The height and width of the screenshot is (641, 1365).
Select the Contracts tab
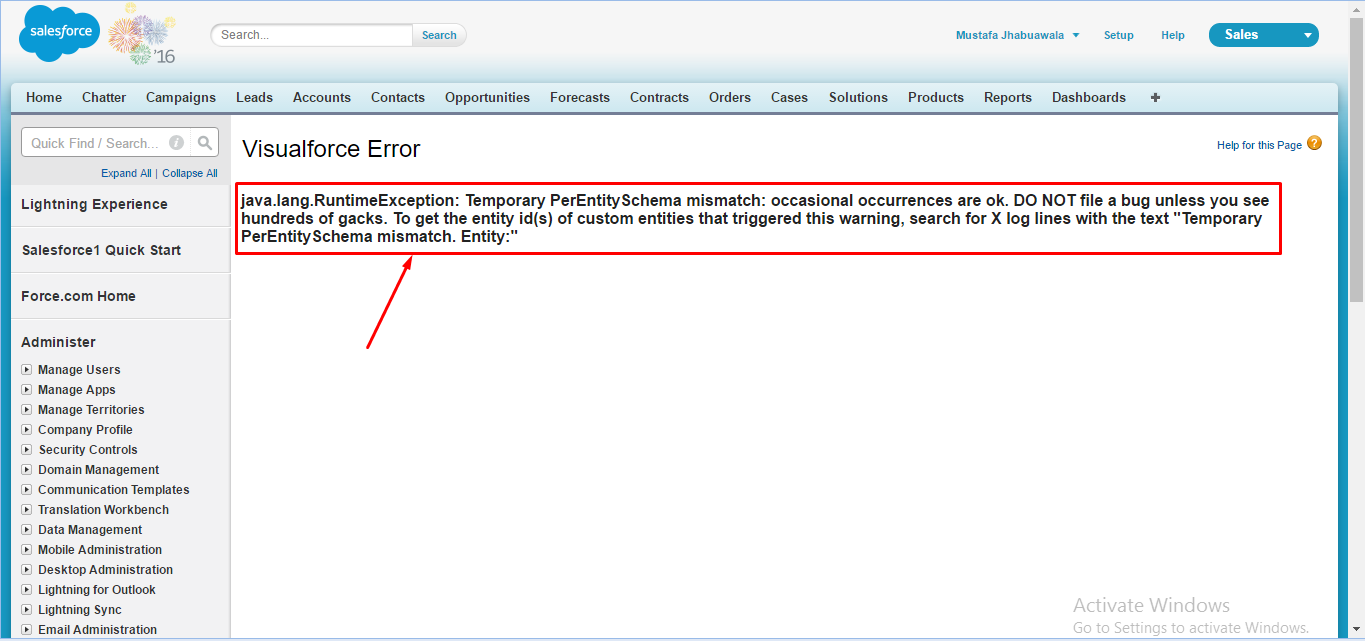[659, 98]
